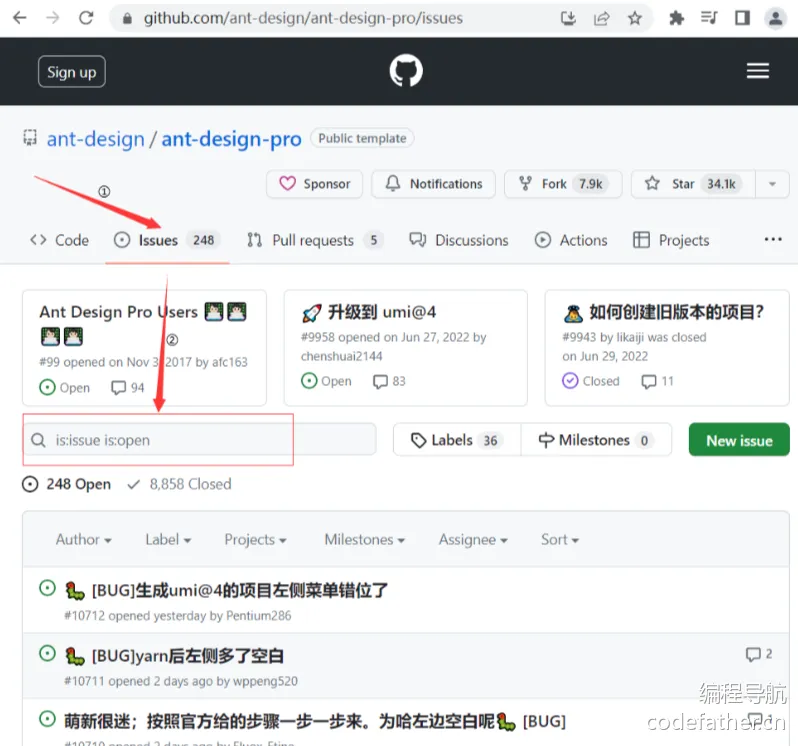The image size is (798, 746).
Task: Click the Sponsor heart button
Action: tap(315, 184)
